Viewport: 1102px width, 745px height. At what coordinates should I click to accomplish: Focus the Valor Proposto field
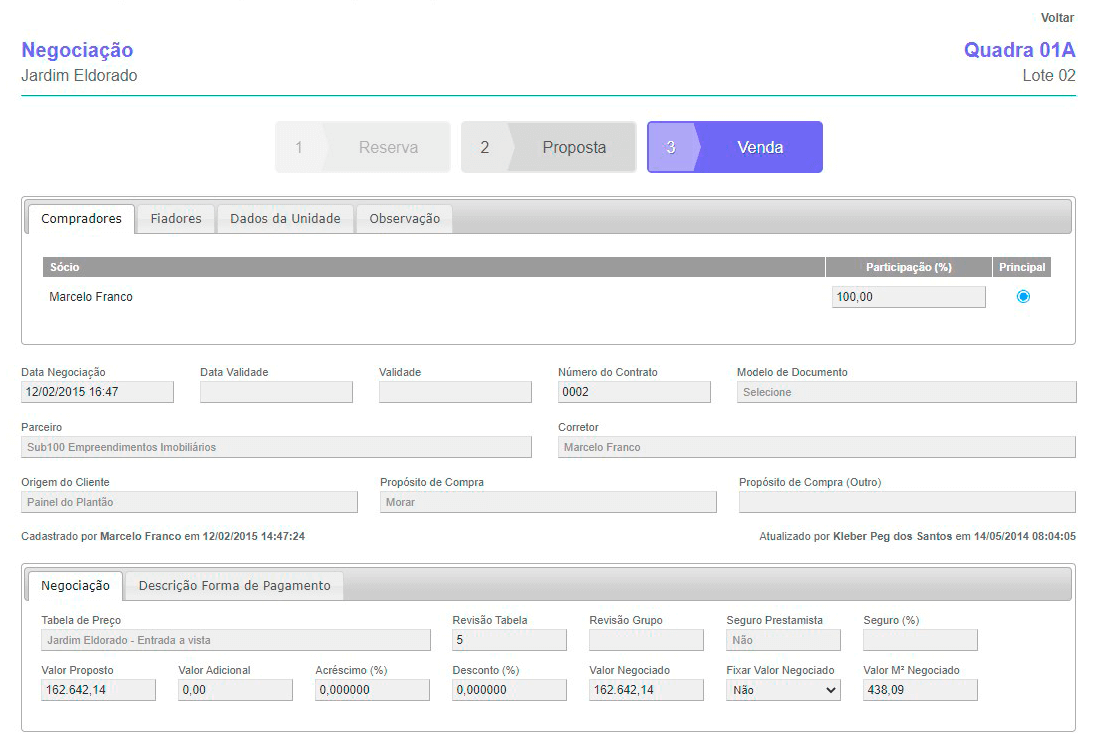click(x=98, y=690)
